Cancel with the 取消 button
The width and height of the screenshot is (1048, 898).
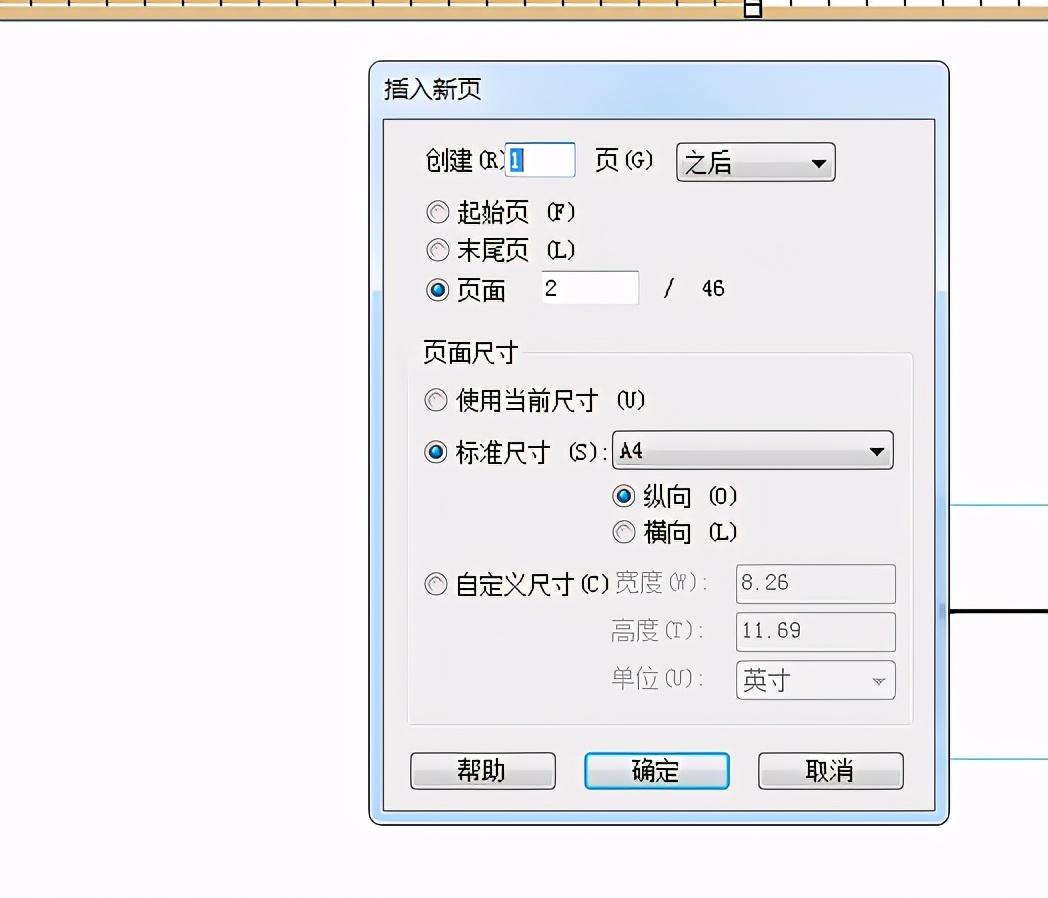click(x=831, y=771)
